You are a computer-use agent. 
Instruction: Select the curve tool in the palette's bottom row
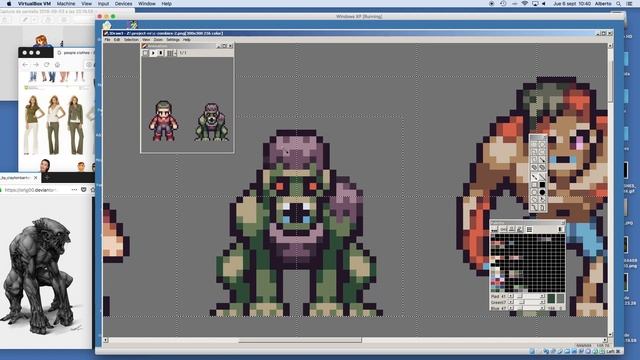tap(534, 208)
